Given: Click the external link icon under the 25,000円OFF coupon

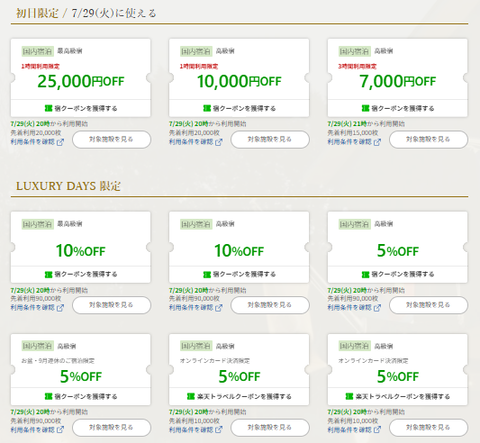Looking at the screenshot, I should [60, 142].
